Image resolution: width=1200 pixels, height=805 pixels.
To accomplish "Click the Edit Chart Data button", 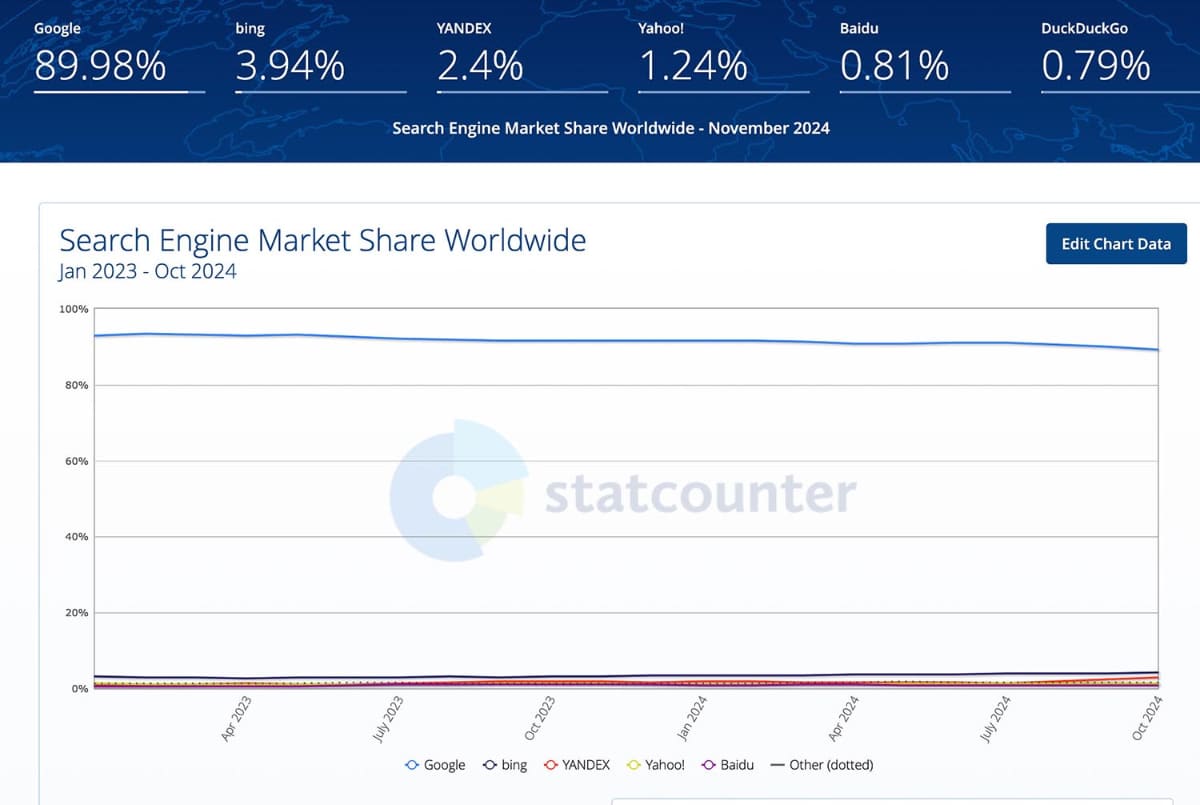I will click(x=1116, y=243).
